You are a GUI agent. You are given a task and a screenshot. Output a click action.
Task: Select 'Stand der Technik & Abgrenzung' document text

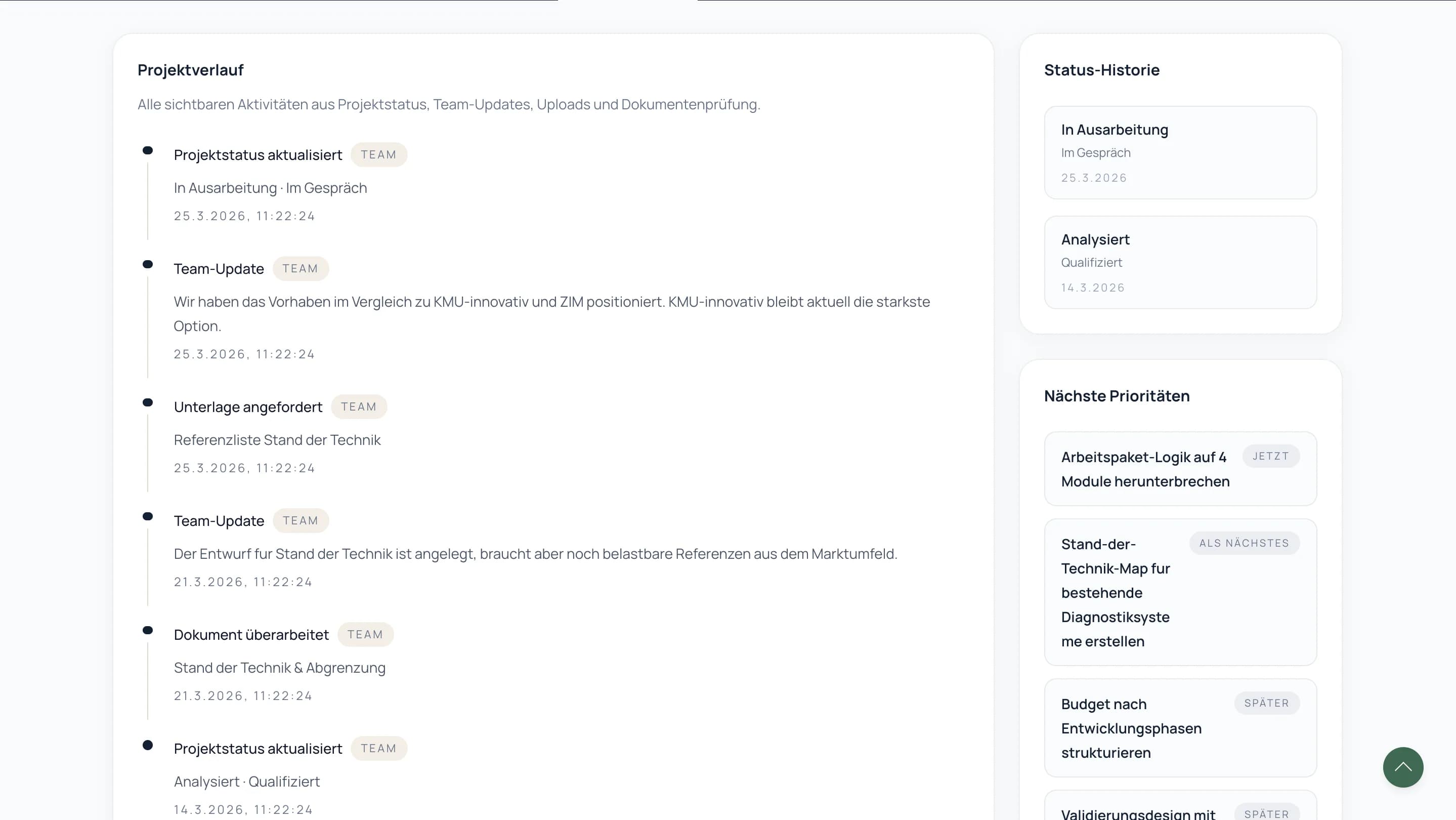point(279,668)
